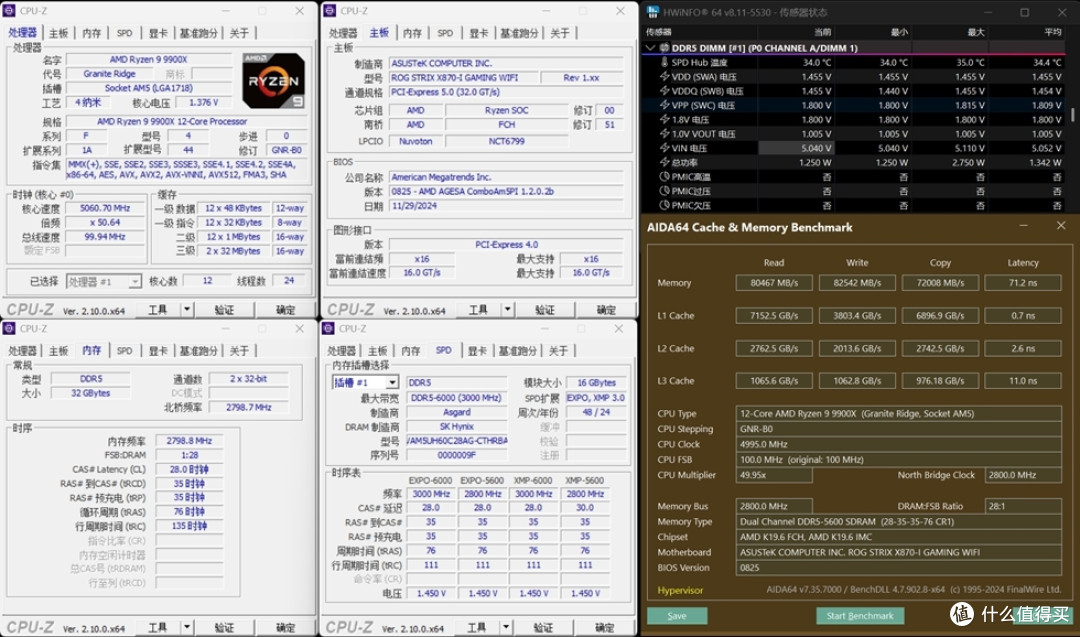Click 确定 in the CPU-Z processor window
Screen dimensions: 1080x637
tap(285, 310)
